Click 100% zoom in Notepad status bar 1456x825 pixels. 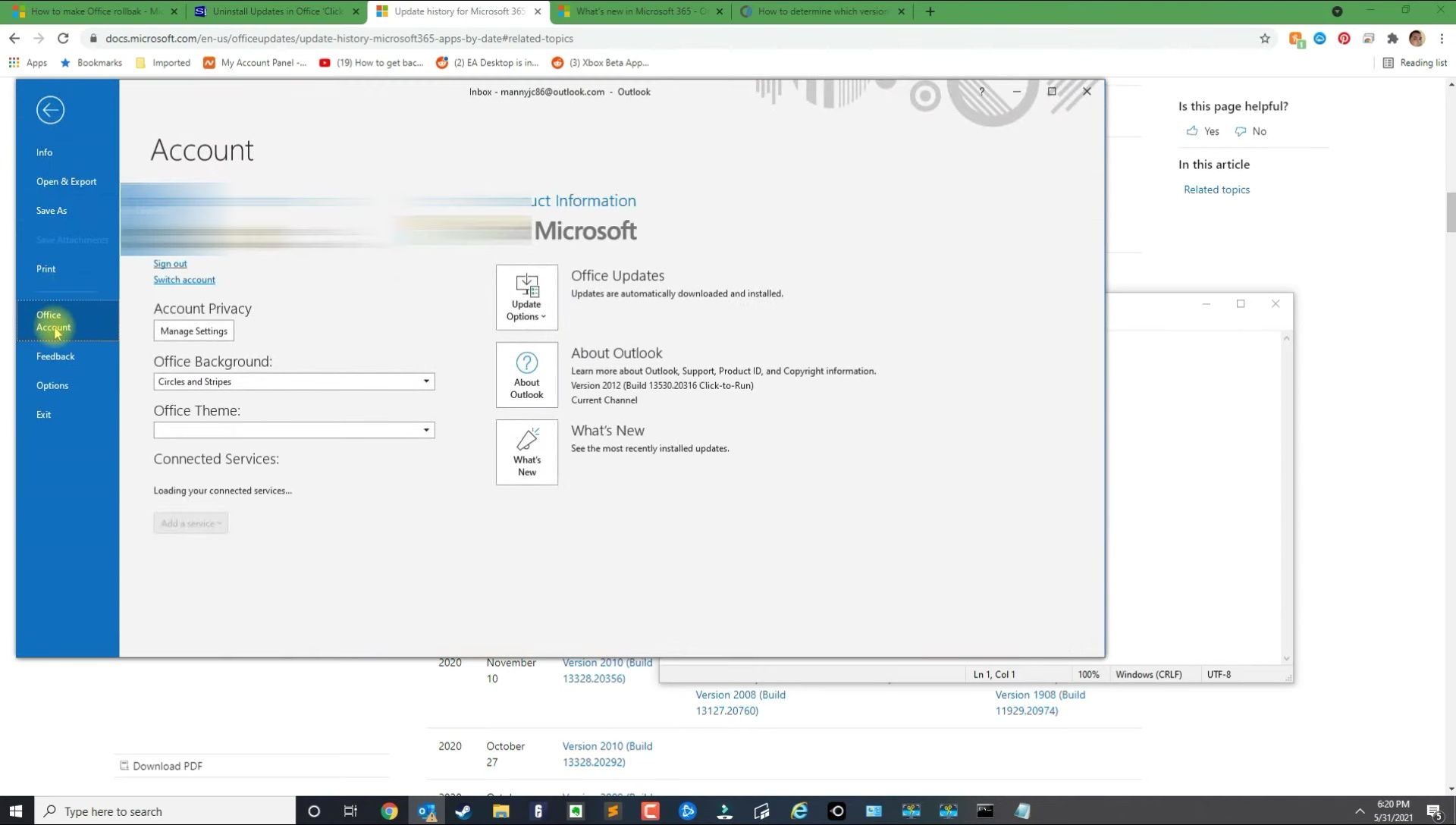(1088, 674)
